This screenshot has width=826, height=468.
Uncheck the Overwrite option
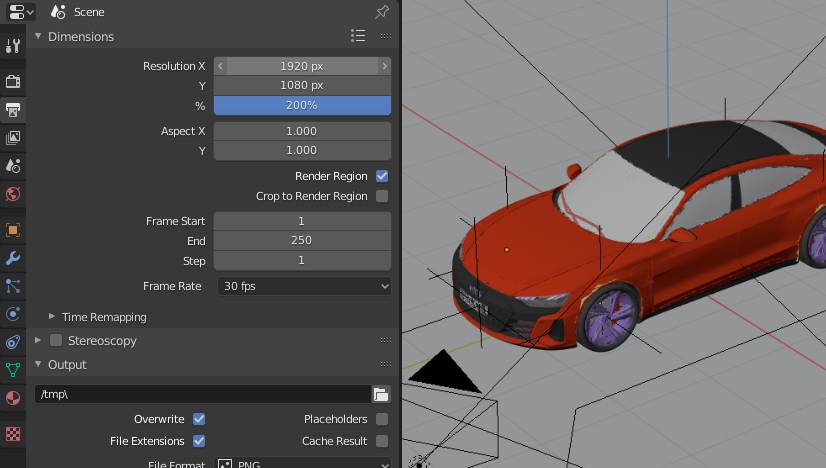click(199, 419)
